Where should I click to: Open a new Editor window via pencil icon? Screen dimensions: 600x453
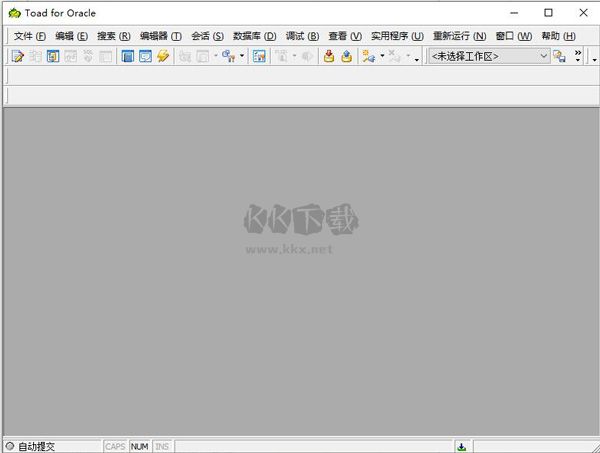[17, 57]
